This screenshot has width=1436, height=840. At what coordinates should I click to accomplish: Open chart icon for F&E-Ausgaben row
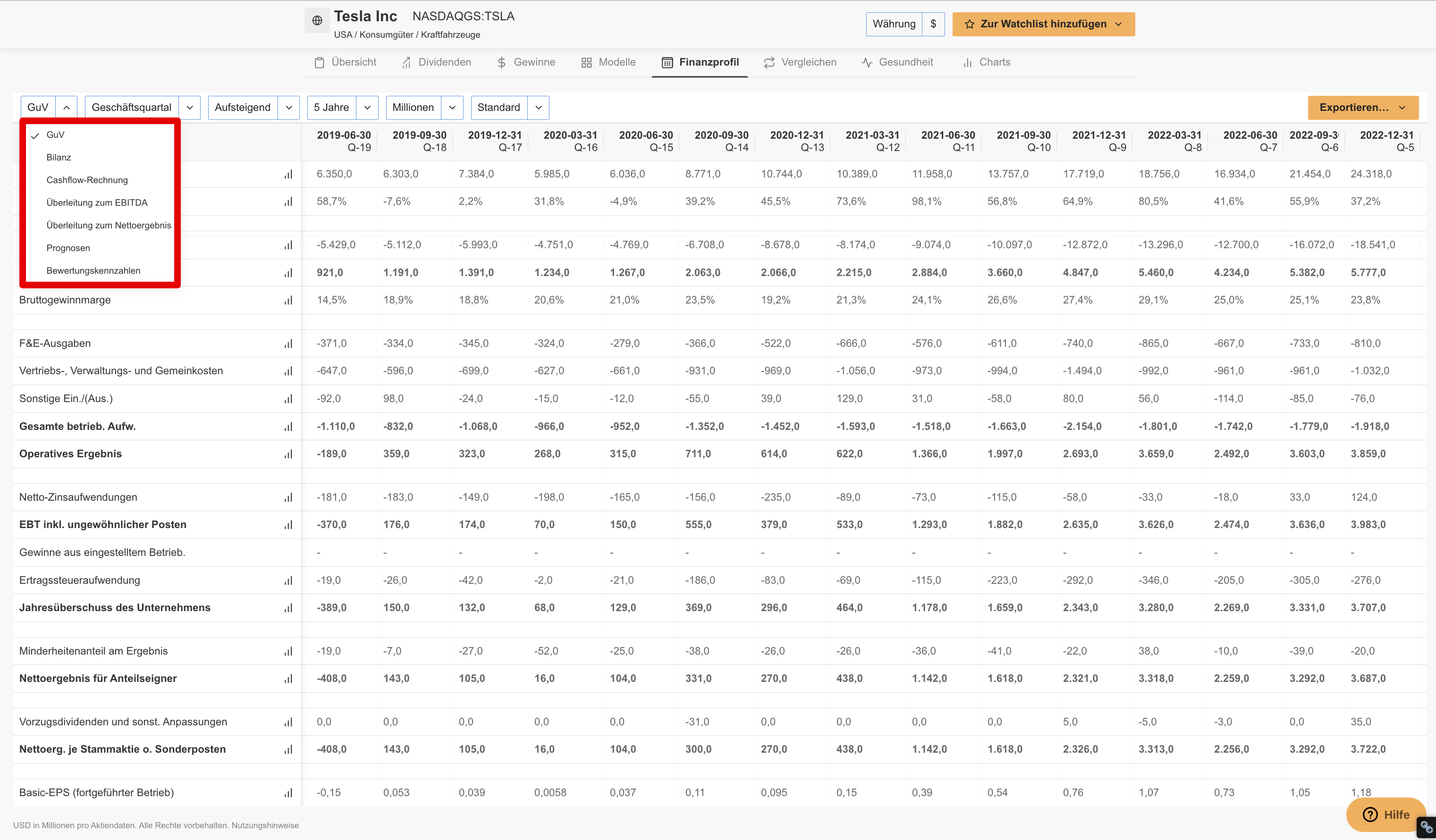[288, 344]
